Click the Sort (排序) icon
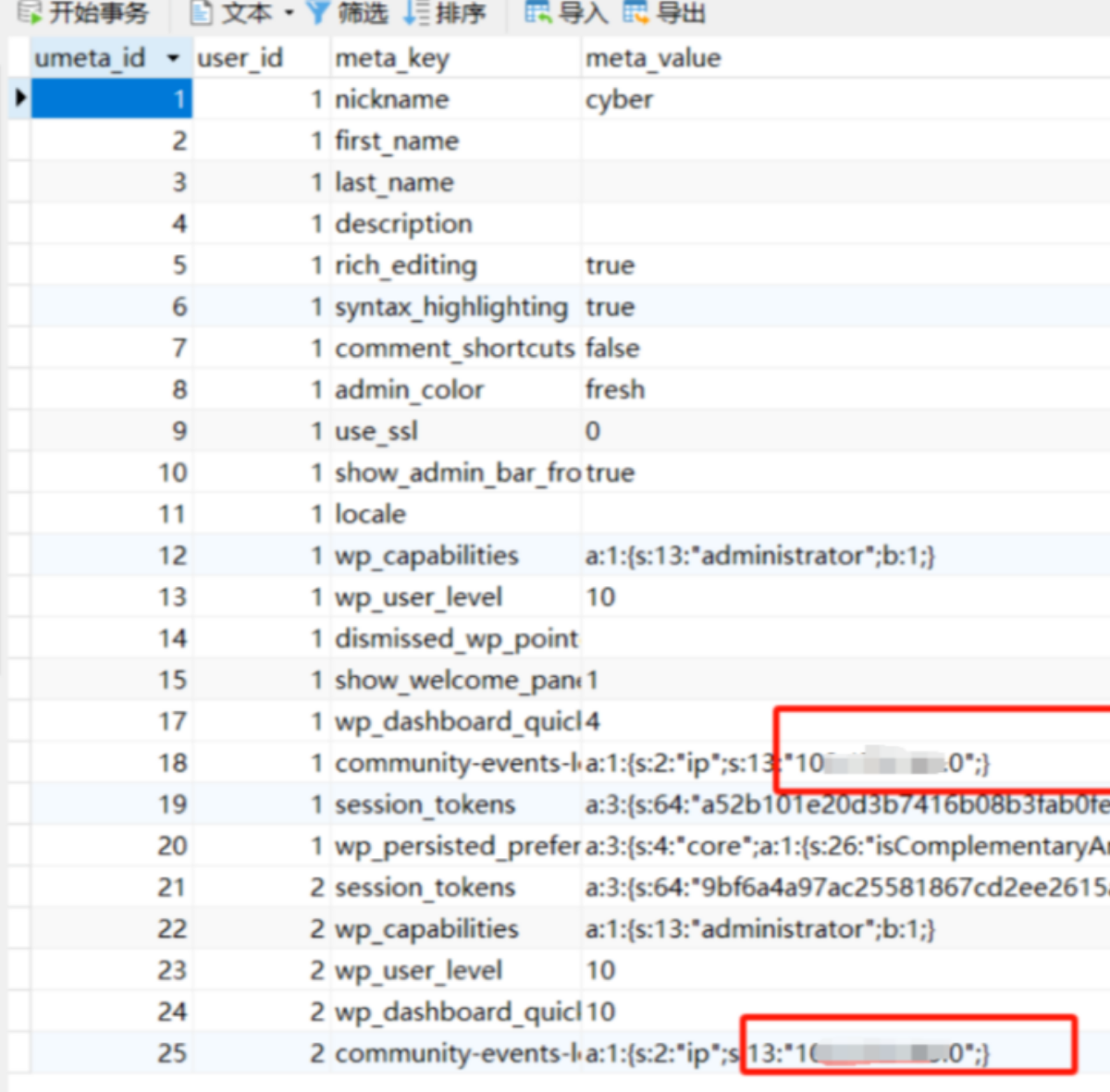The height and width of the screenshot is (1092, 1110). coord(417,12)
